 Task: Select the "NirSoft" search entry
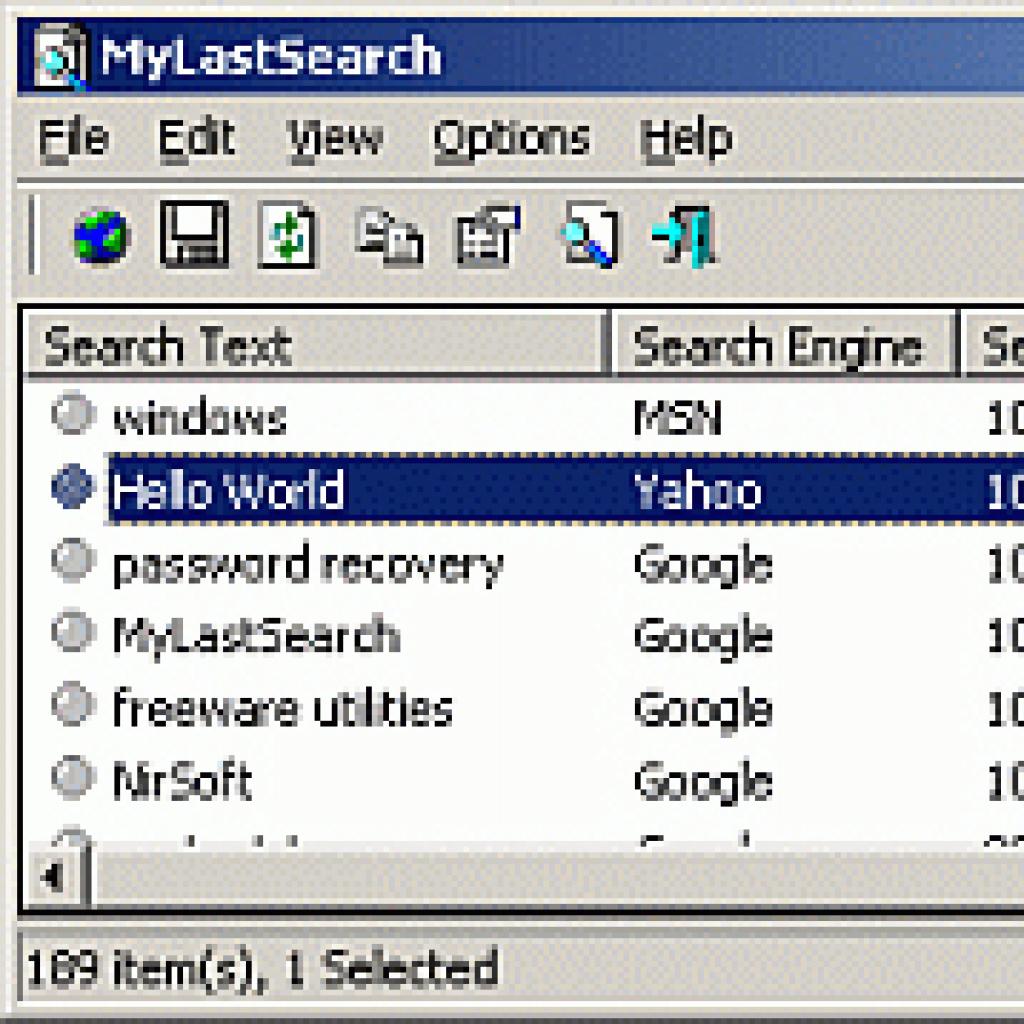click(182, 780)
